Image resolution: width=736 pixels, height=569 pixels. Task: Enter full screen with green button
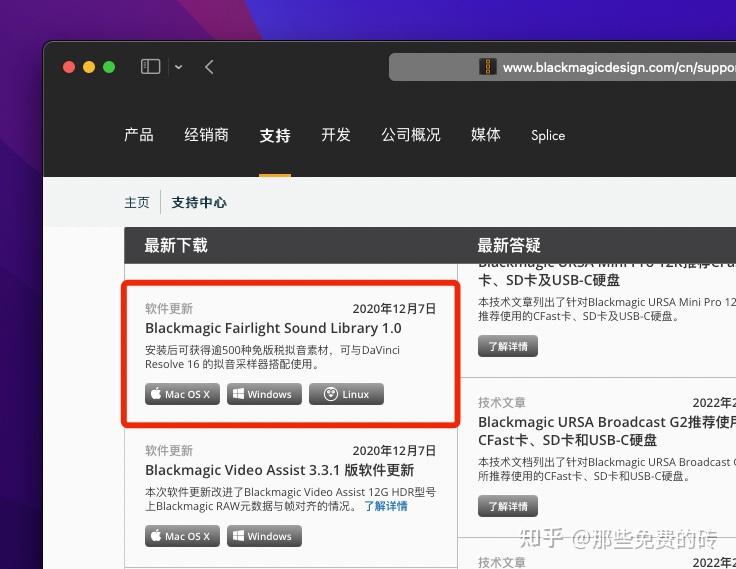coord(109,67)
